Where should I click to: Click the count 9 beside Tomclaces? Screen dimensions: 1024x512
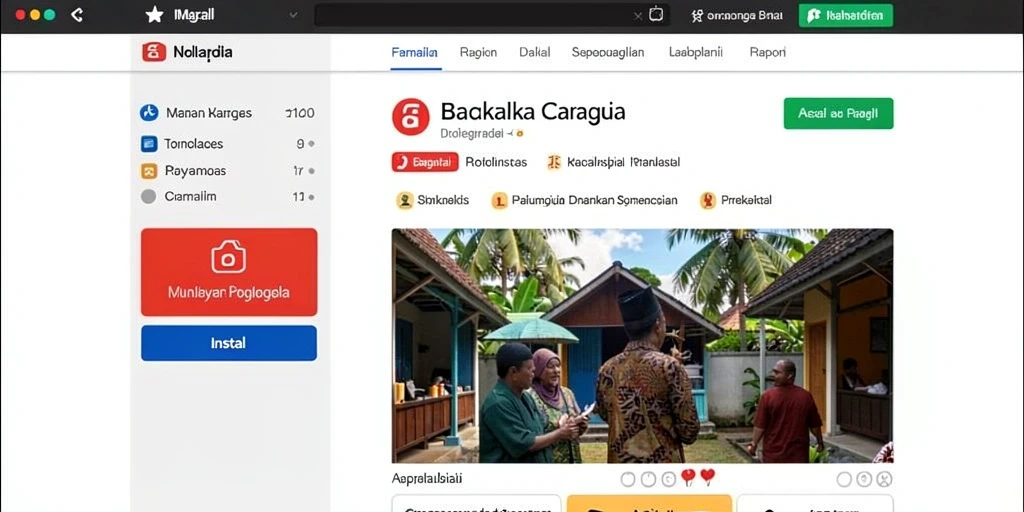[300, 144]
